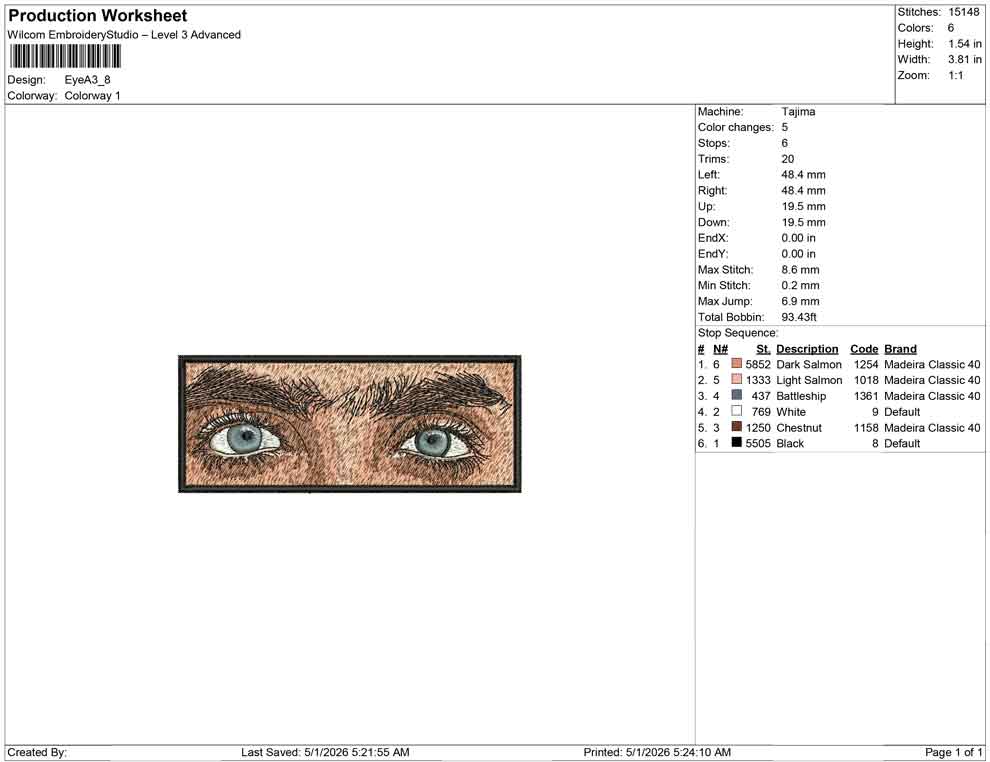
Task: Click the Light Salmon description text
Action: pos(809,380)
